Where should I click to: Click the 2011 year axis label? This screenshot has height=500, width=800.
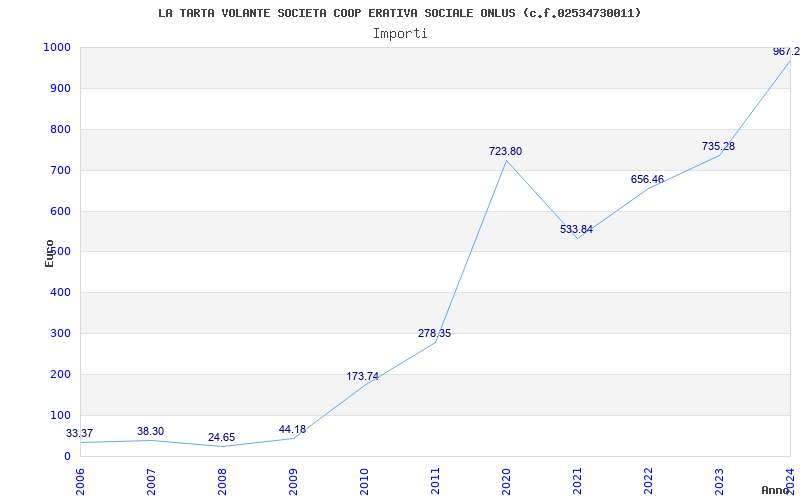click(435, 480)
